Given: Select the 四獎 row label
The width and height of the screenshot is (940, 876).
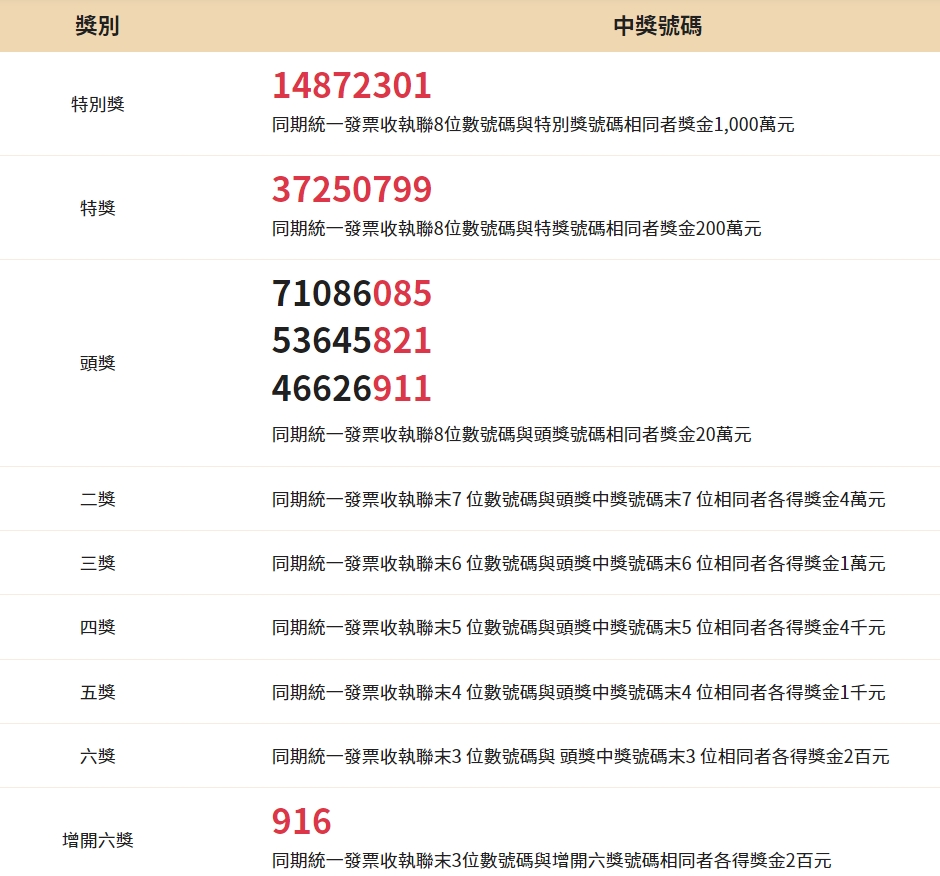Looking at the screenshot, I should pyautogui.click(x=98, y=627).
